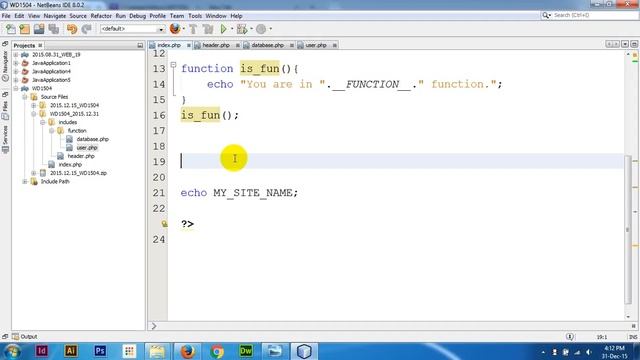Image resolution: width=640 pixels, height=360 pixels.
Task: Launch Adobe Illustrator from the taskbar
Action: coord(71,351)
